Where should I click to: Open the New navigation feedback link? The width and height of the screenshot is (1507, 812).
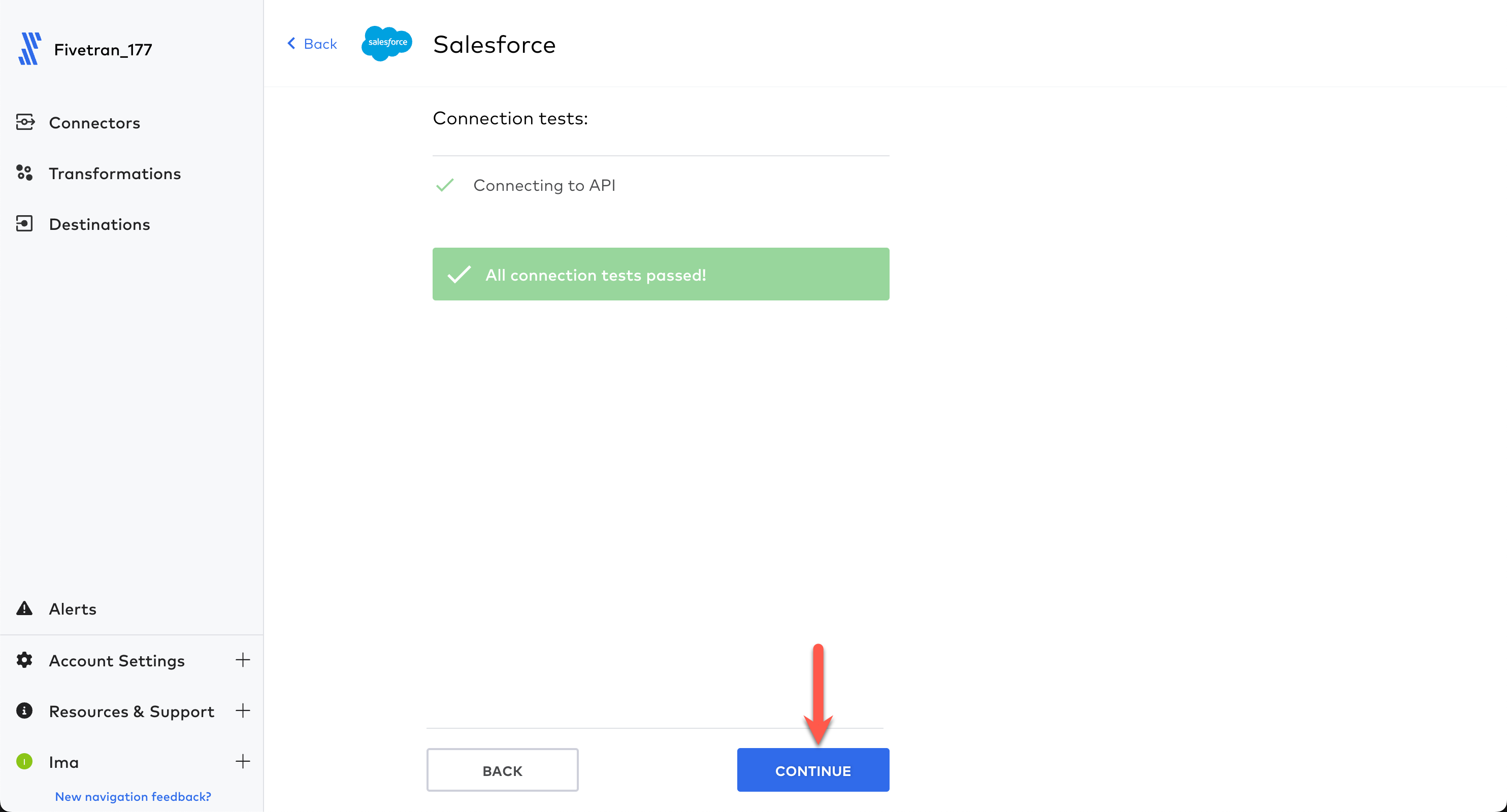(x=133, y=797)
